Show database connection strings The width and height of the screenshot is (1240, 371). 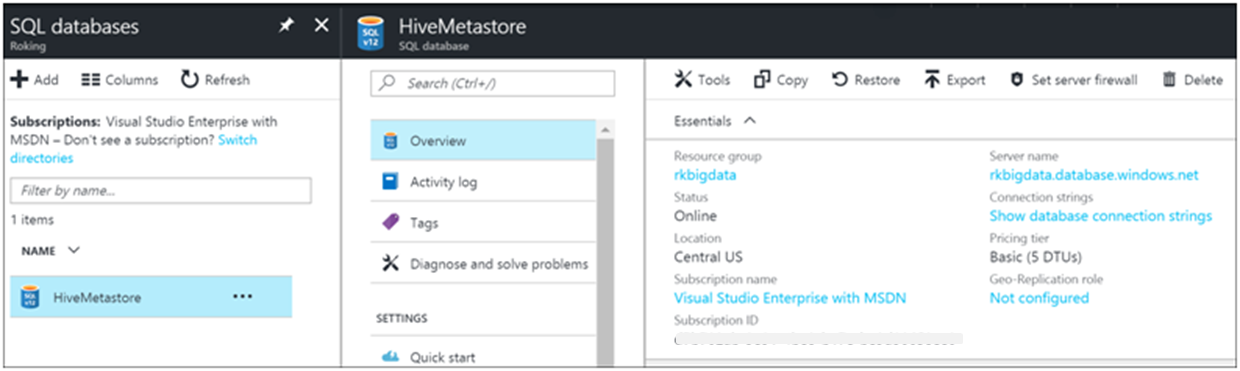tap(1101, 216)
